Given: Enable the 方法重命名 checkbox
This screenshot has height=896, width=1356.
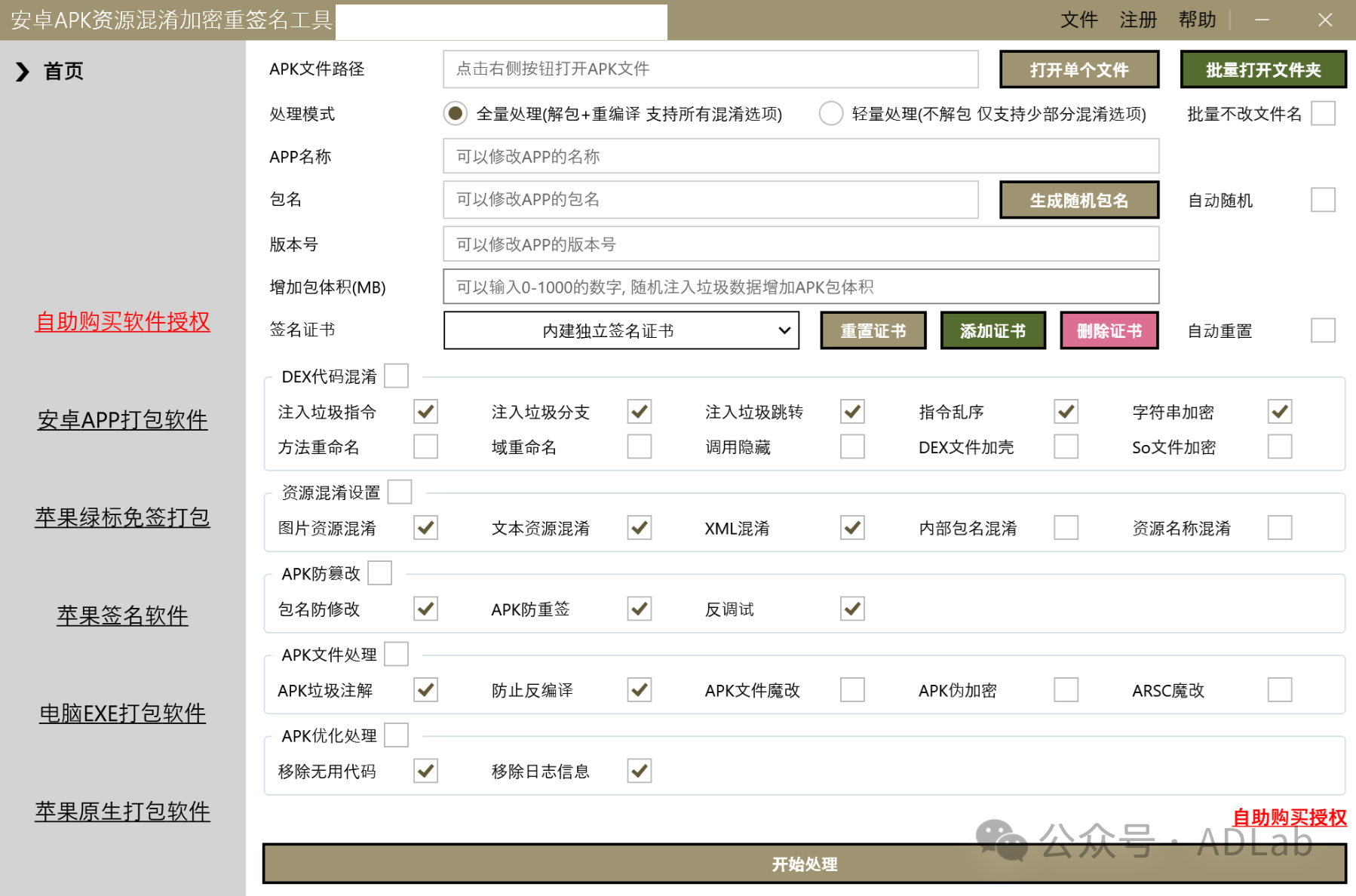Looking at the screenshot, I should 425,446.
